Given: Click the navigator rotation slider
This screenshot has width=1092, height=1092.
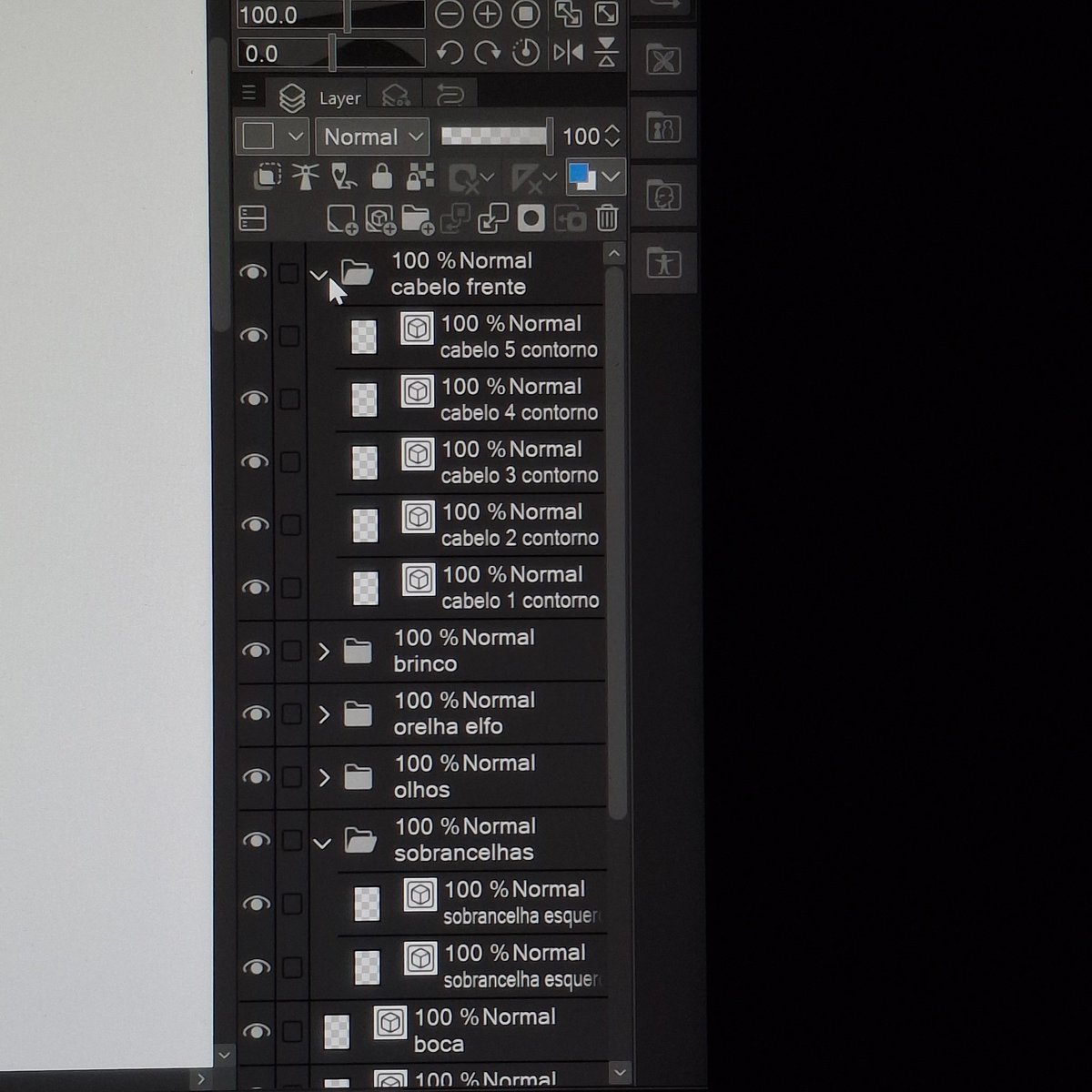Looking at the screenshot, I should 329,54.
